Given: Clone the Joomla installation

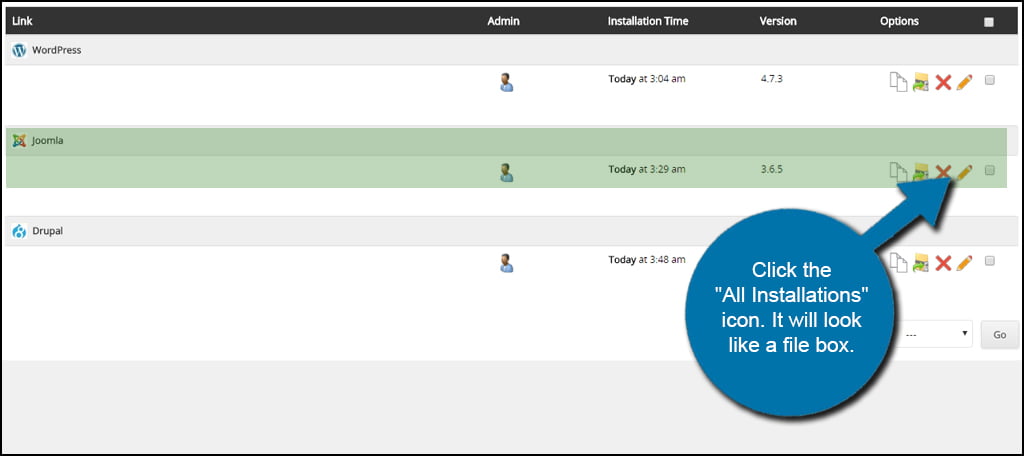Looking at the screenshot, I should [x=899, y=172].
